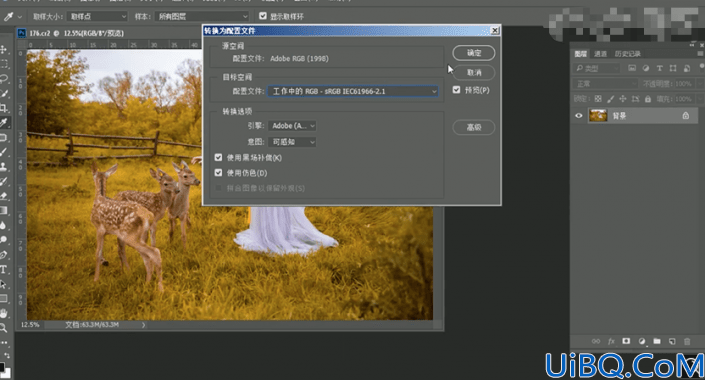Click the lock position icon
Viewport: 705px width, 380px height.
(x=623, y=98)
